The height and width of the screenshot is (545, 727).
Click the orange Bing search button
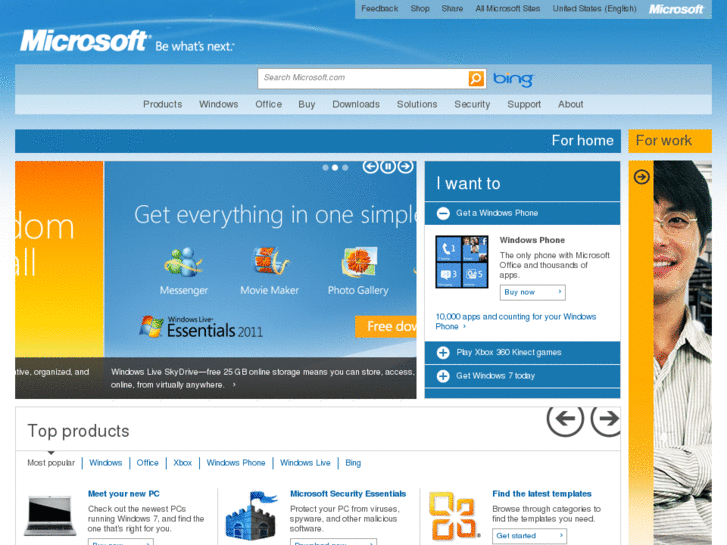[x=476, y=79]
